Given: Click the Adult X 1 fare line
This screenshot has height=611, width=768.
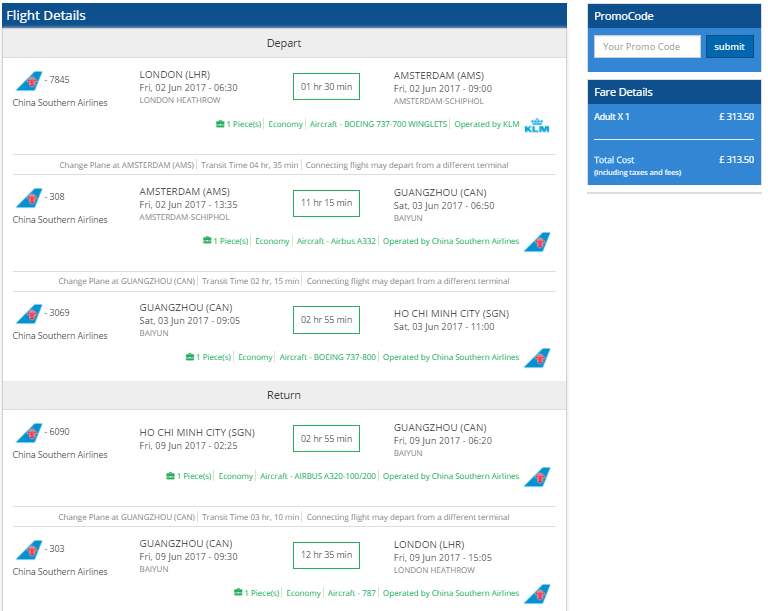Looking at the screenshot, I should pyautogui.click(x=674, y=117).
